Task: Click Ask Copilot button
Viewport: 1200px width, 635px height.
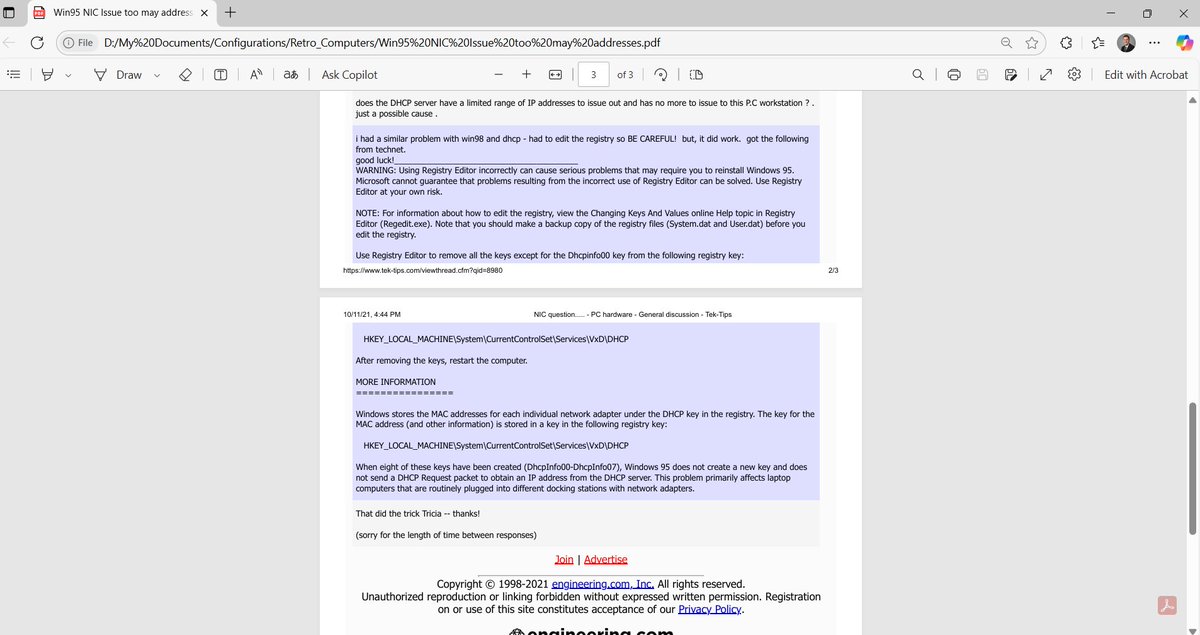Action: [350, 75]
